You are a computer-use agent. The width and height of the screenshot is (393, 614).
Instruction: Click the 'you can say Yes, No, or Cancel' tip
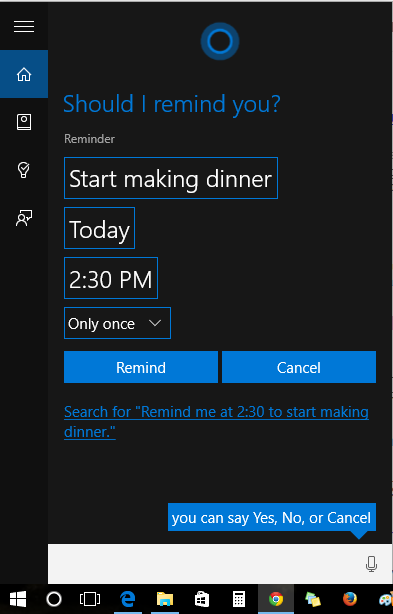272,517
